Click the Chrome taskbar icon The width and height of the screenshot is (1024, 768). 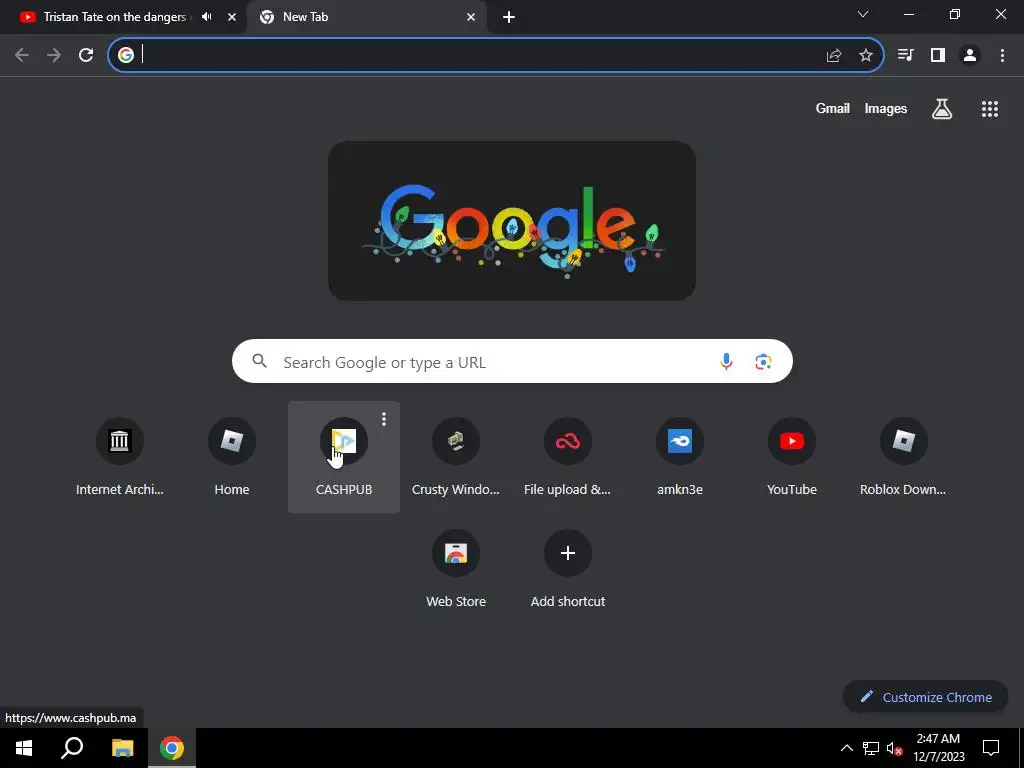tap(172, 748)
